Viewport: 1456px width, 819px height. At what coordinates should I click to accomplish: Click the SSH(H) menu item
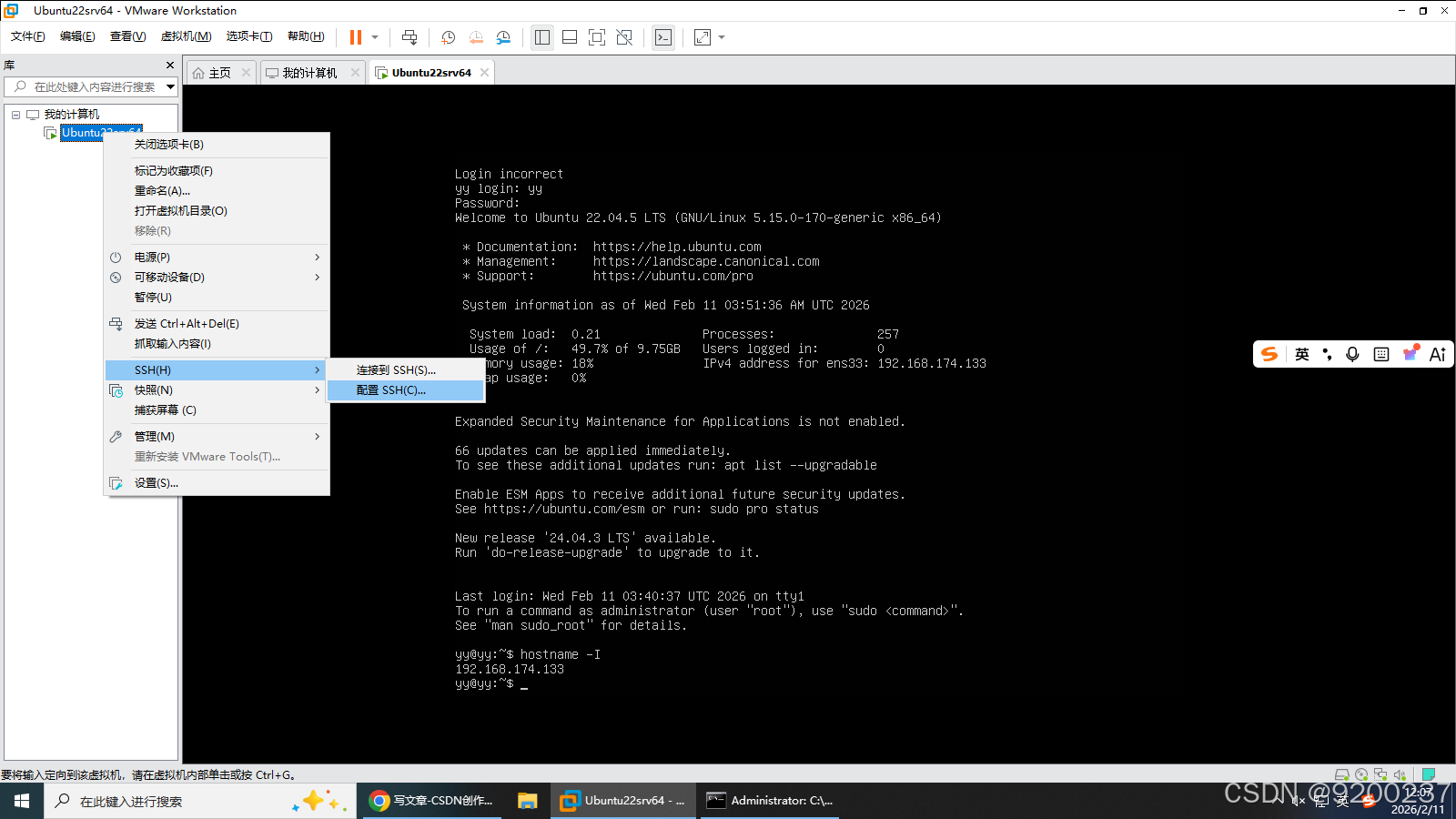217,370
